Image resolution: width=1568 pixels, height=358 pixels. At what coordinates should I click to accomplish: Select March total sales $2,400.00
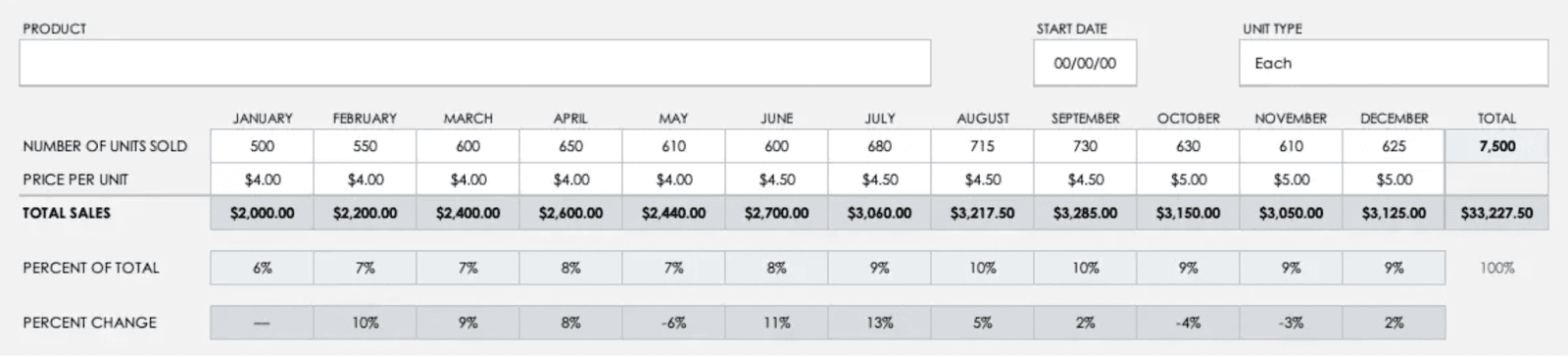point(467,213)
